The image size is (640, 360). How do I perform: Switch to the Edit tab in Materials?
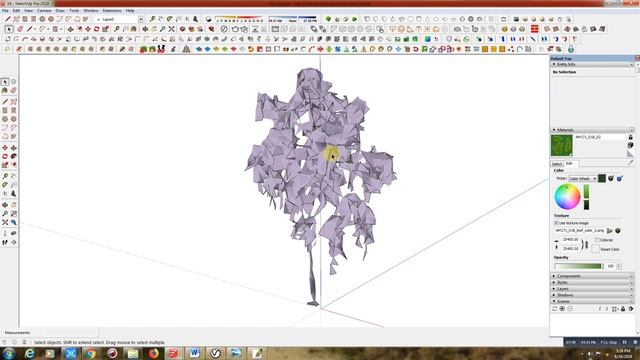[x=569, y=164]
